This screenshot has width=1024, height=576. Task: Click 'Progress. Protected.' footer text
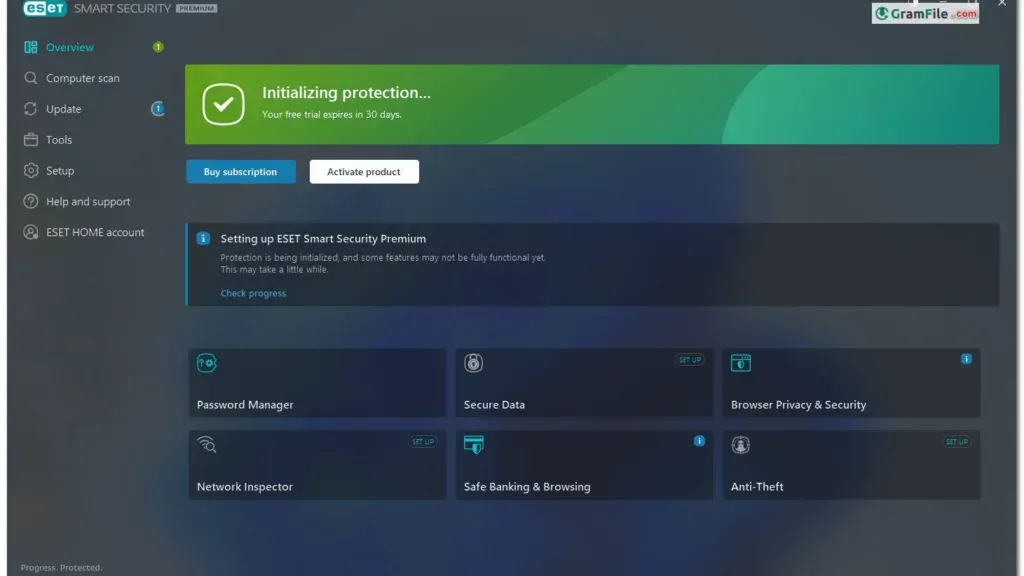click(61, 568)
